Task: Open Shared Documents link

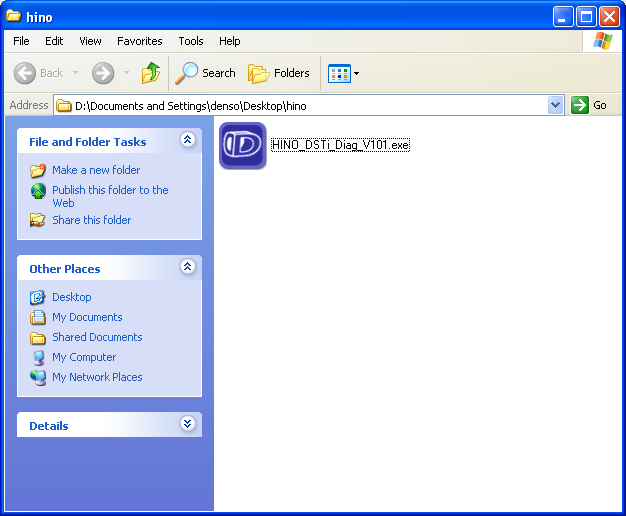Action: pyautogui.click(x=97, y=337)
